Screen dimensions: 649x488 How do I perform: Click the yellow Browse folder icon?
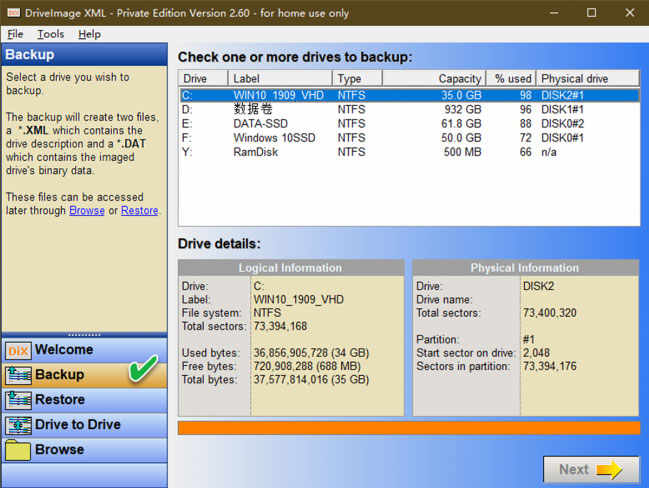tap(18, 450)
